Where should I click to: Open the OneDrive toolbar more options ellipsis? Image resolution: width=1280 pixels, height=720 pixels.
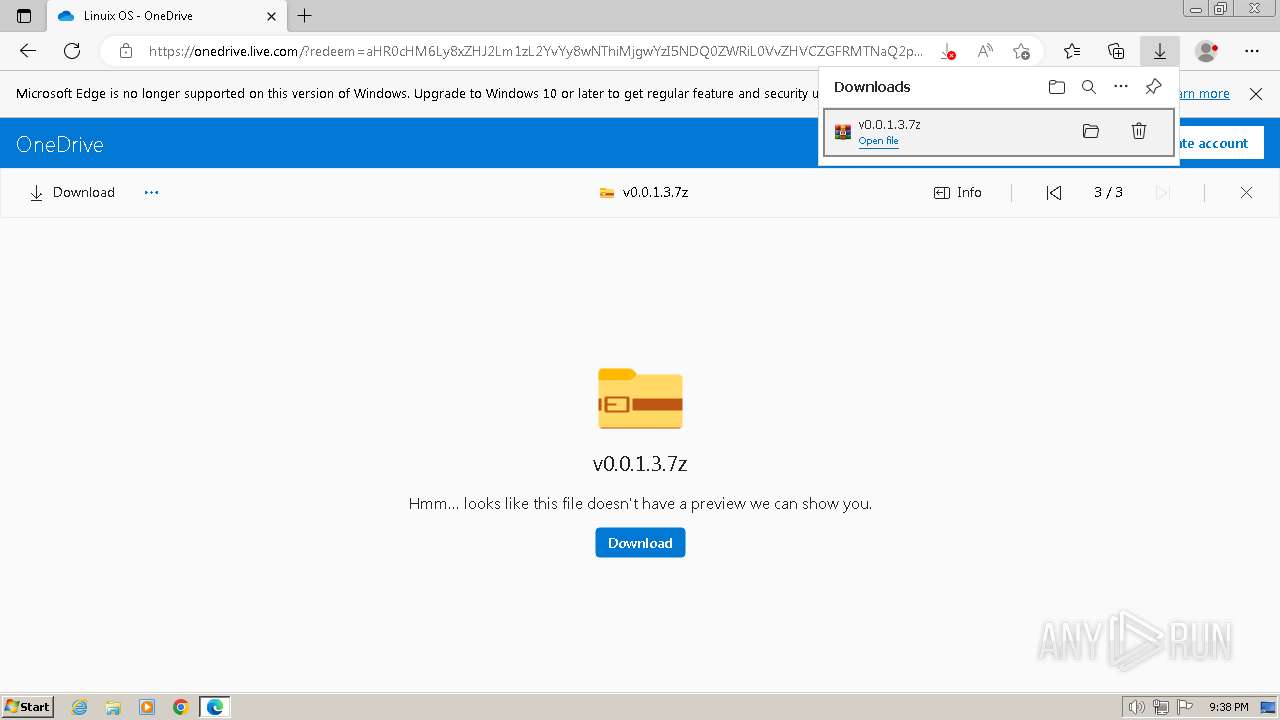pyautogui.click(x=151, y=193)
